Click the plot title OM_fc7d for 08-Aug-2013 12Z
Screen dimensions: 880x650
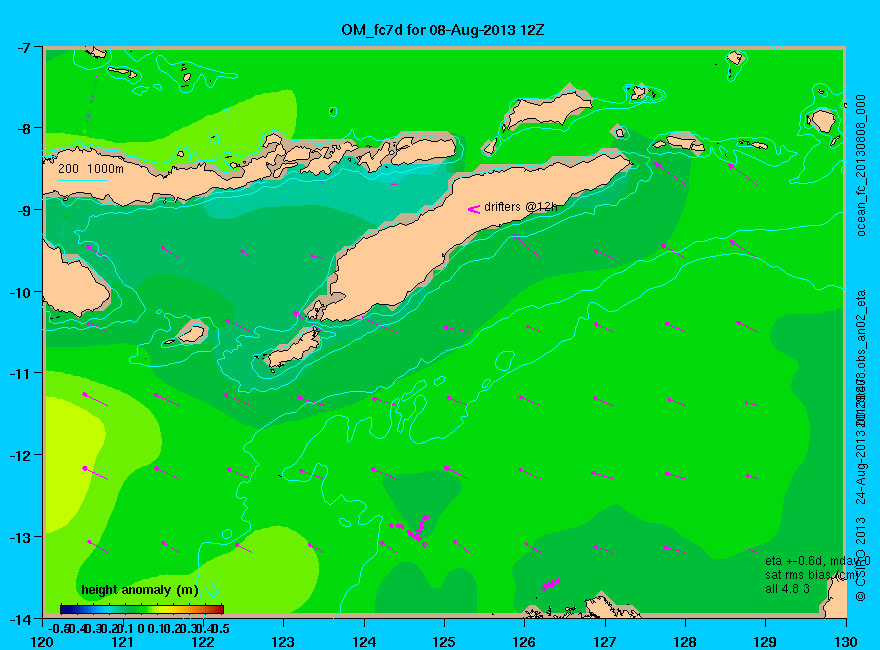pos(442,30)
